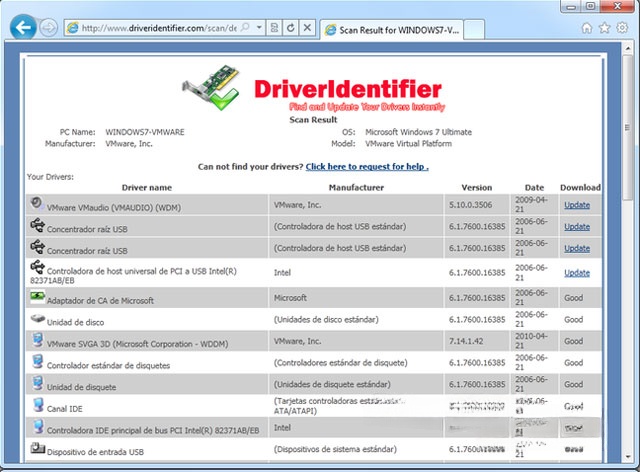Click the red DriverIdentifier title

pyautogui.click(x=348, y=89)
